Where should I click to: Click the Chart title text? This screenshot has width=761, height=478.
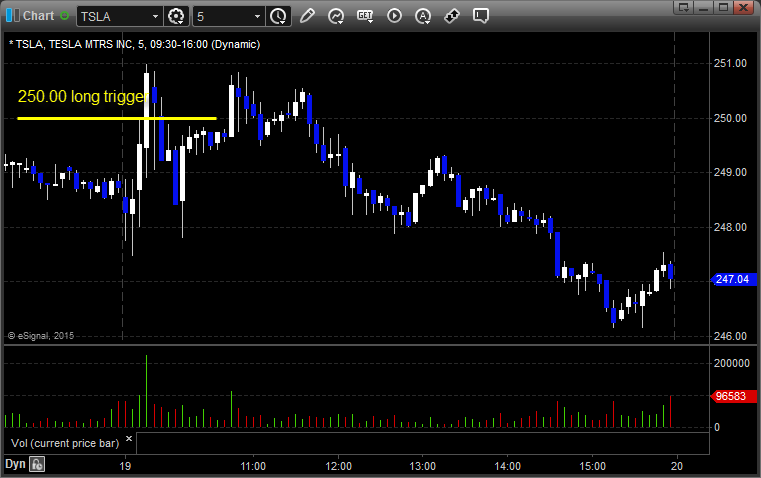click(39, 16)
